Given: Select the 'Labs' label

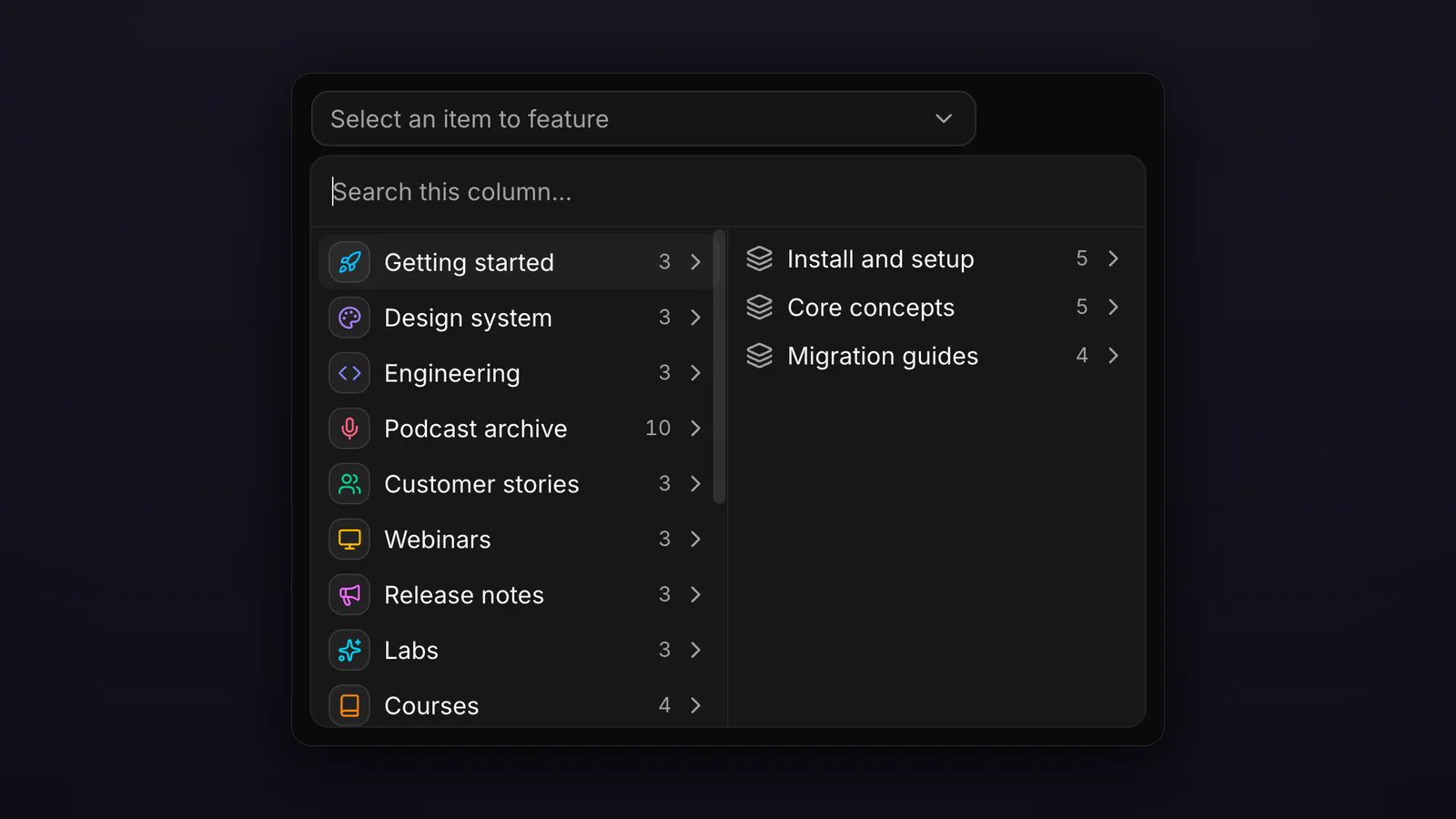Looking at the screenshot, I should pos(411,651).
